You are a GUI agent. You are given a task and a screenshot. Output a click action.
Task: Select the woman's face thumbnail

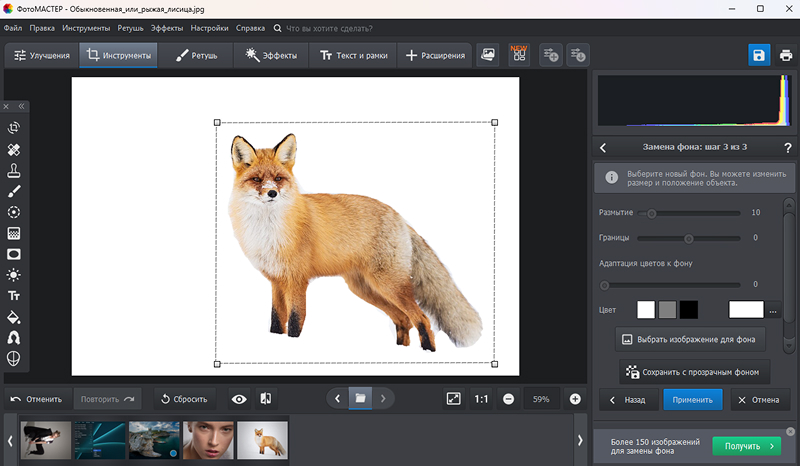click(207, 440)
